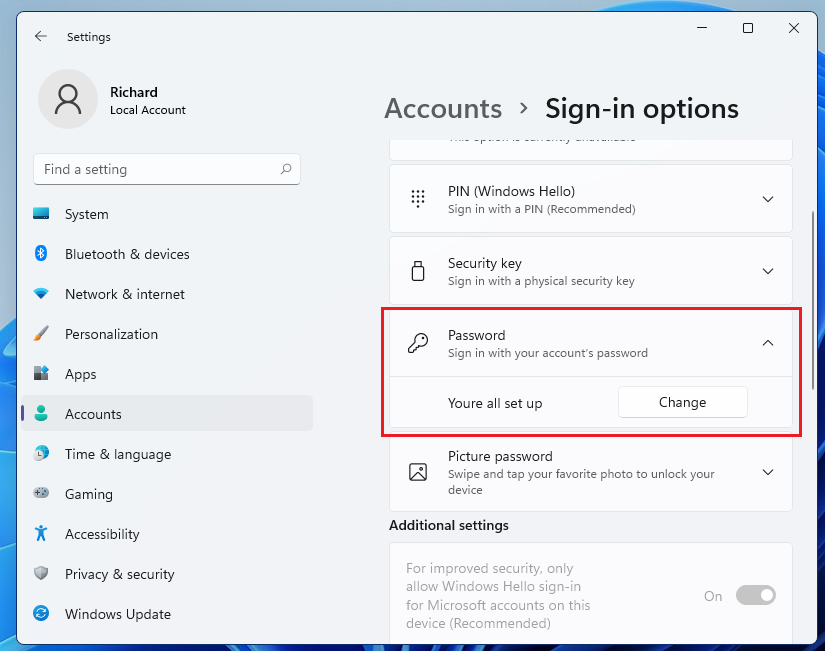The image size is (825, 651).
Task: Open Gaming via controller icon
Action: 41,494
